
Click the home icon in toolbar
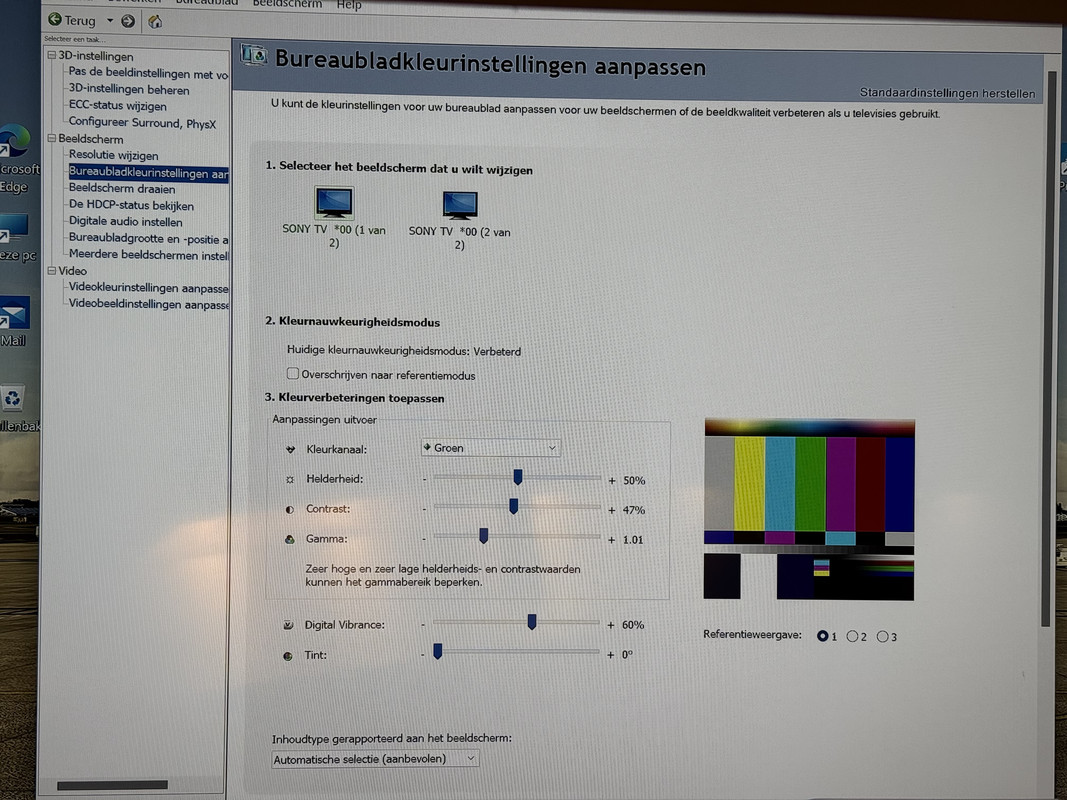tap(155, 22)
